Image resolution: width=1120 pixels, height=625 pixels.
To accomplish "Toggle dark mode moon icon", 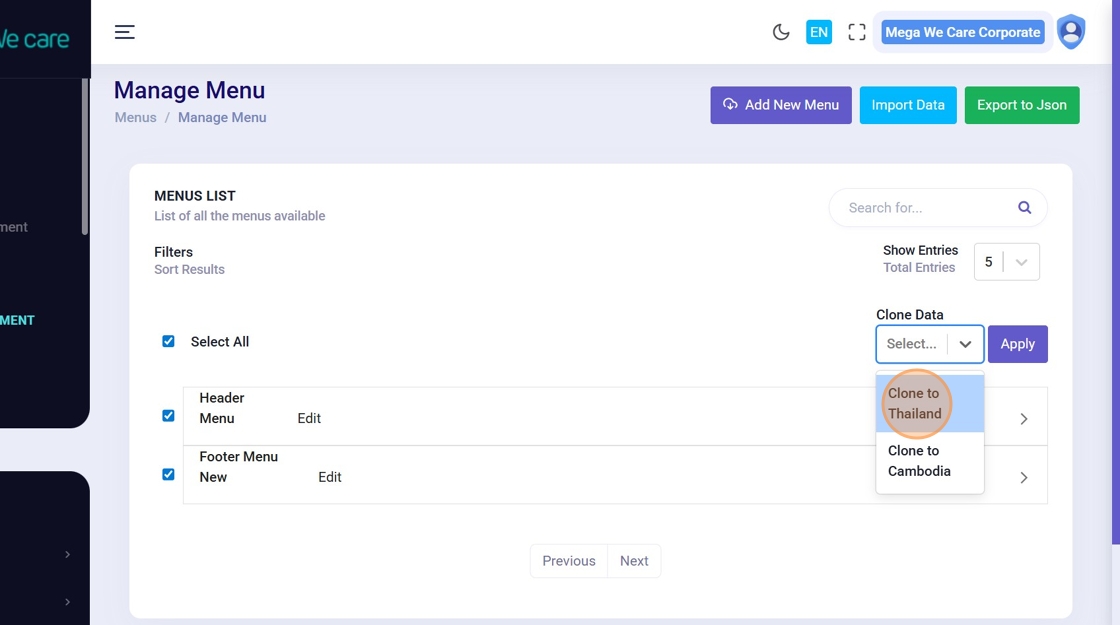I will pos(781,32).
